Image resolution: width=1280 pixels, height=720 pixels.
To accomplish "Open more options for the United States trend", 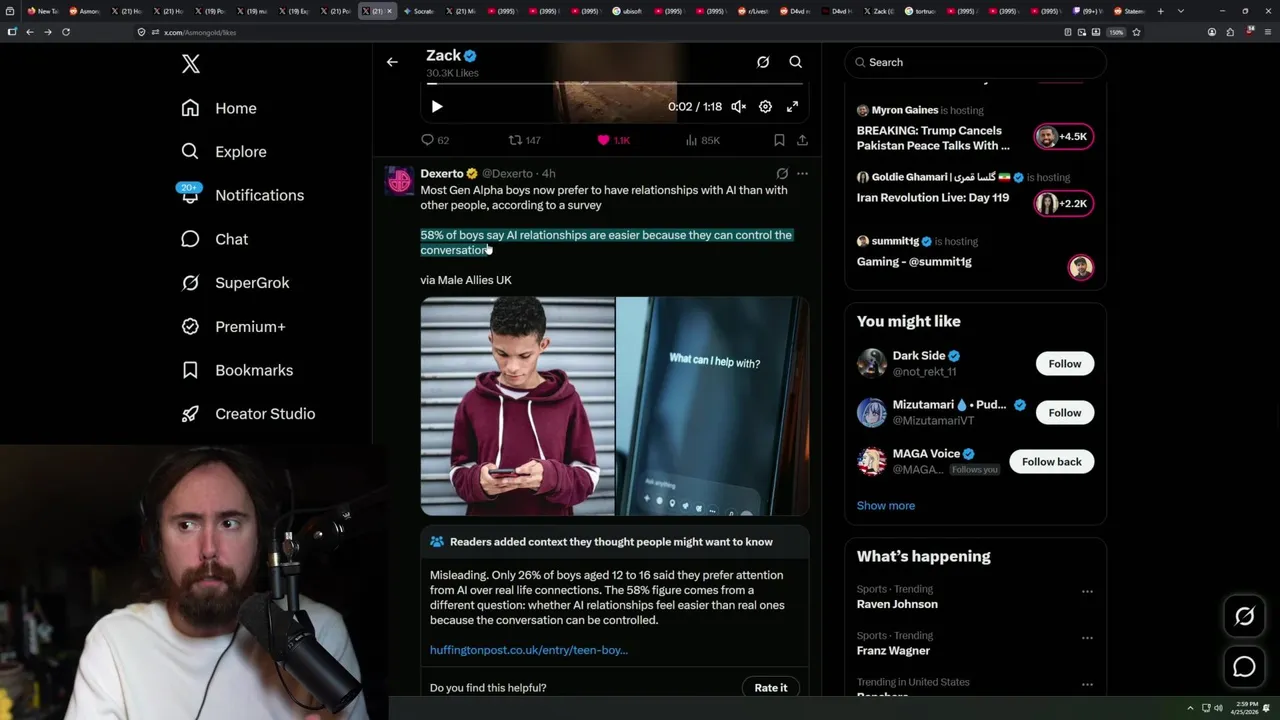I will point(1087,684).
